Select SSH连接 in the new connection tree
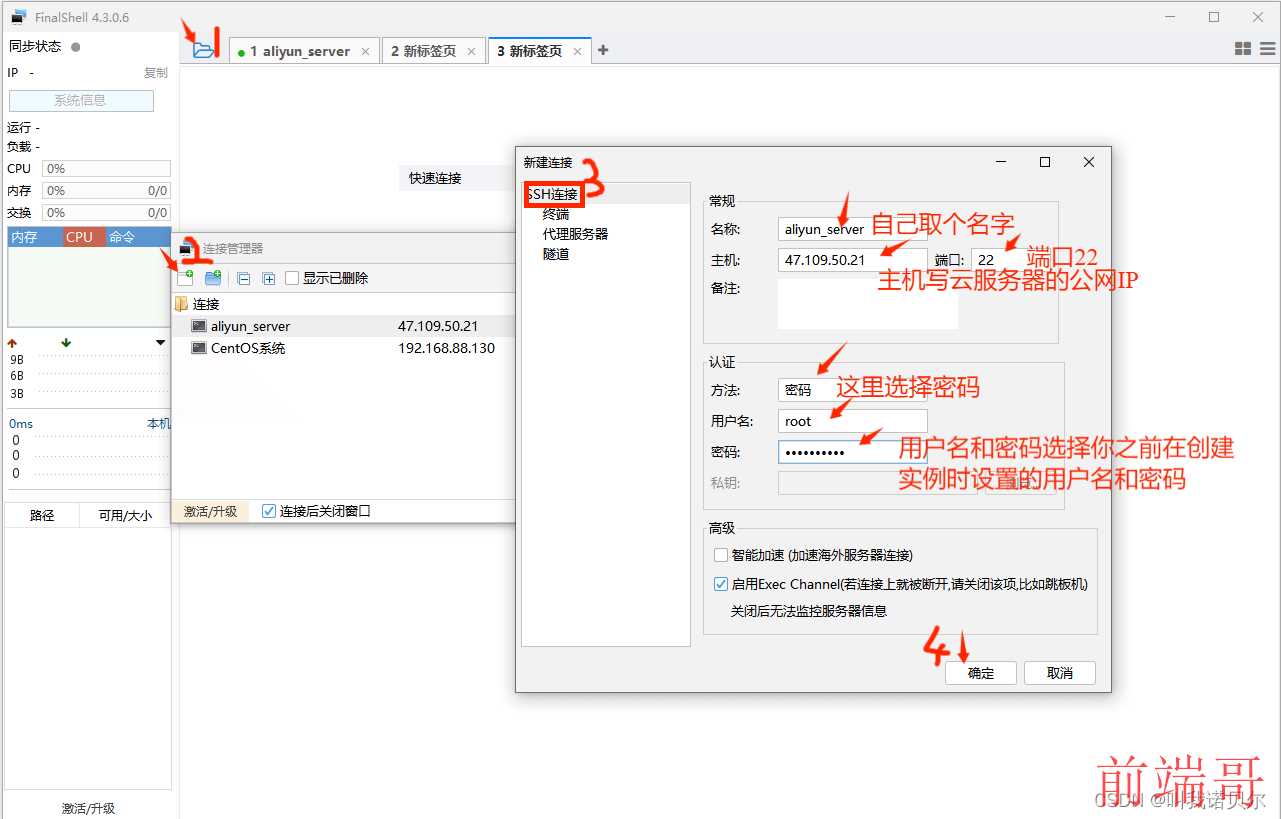Viewport: 1281px width, 819px height. point(552,194)
